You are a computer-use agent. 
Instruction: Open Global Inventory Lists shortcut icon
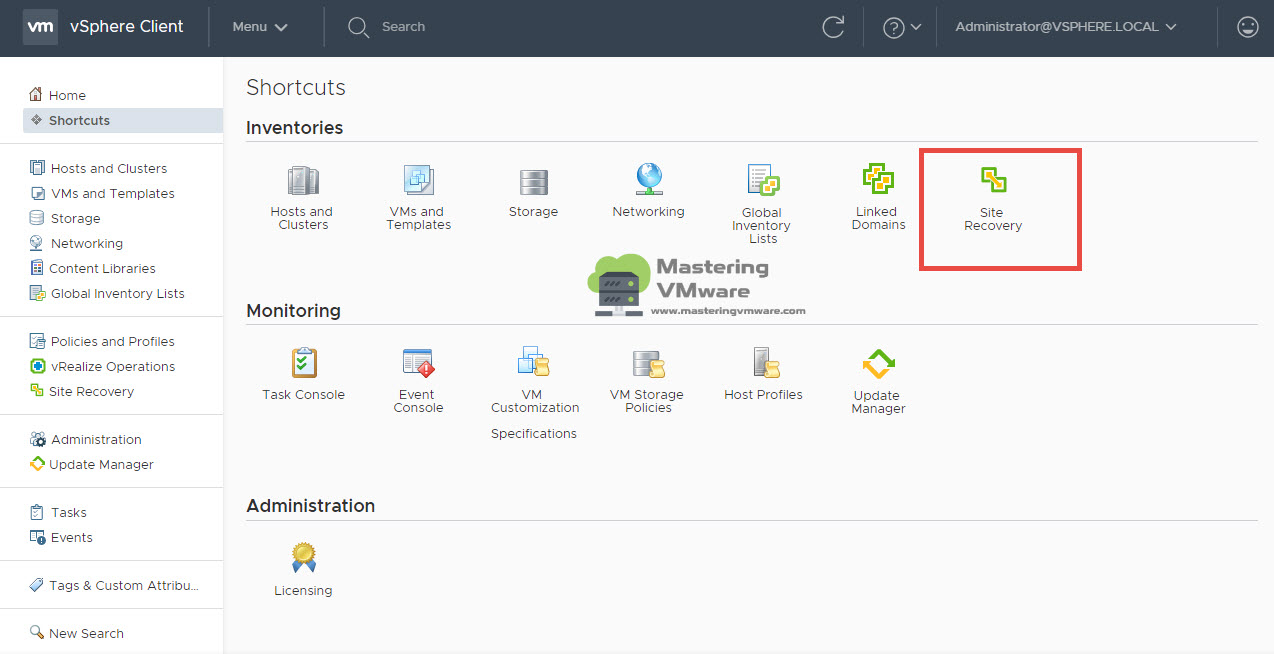pyautogui.click(x=763, y=180)
